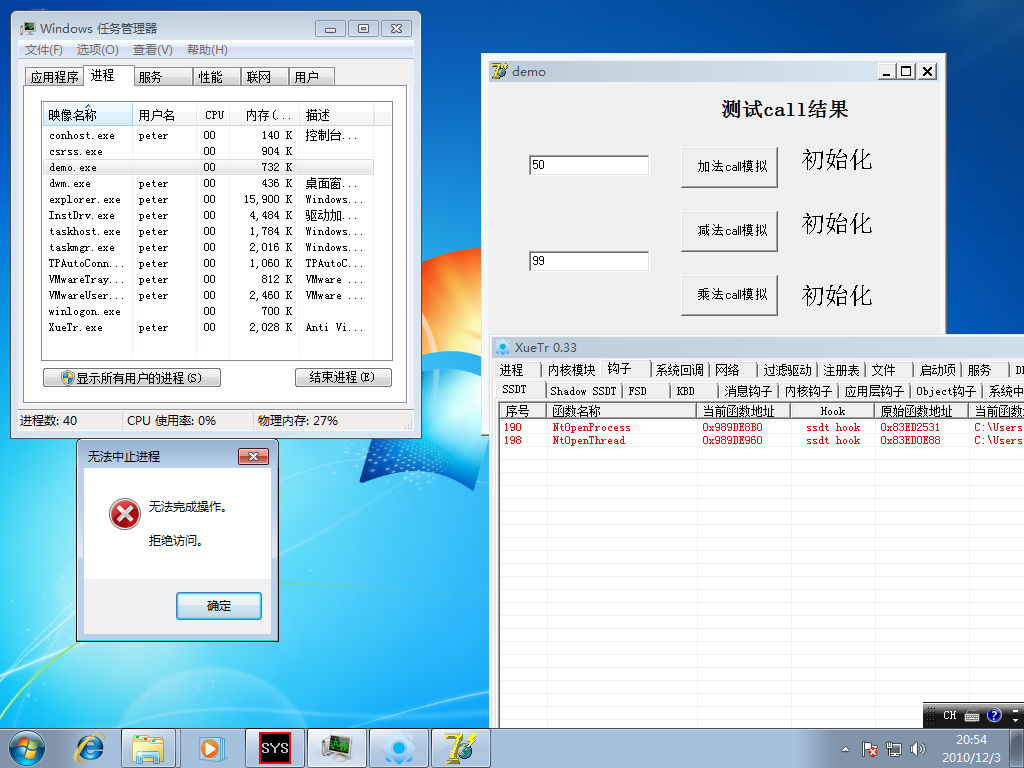Sort processes by CPU column header
1024x768 pixels.
pos(214,115)
